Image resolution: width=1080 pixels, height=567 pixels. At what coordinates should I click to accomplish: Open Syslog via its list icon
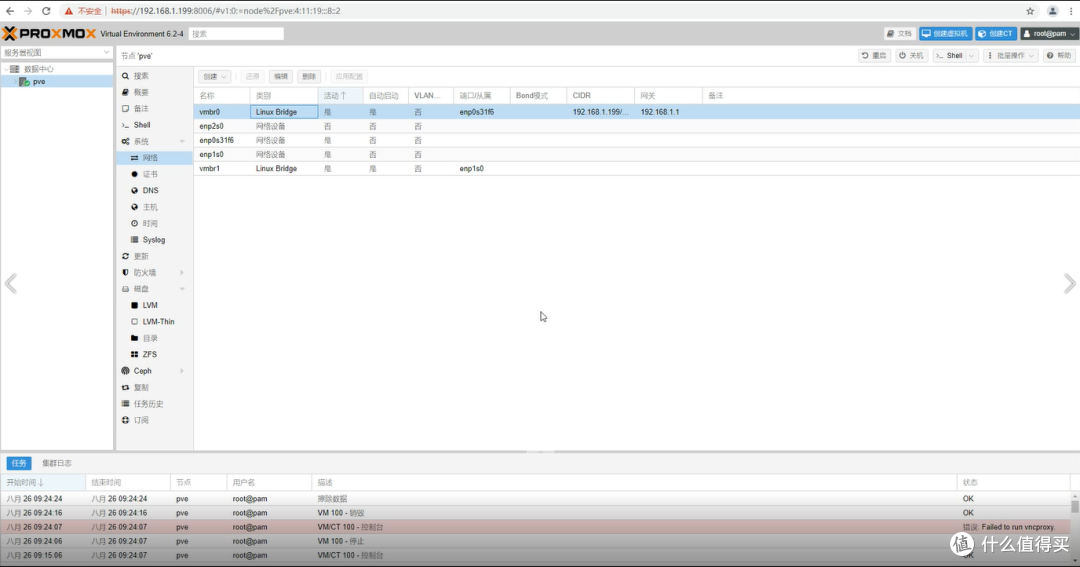[x=134, y=240]
